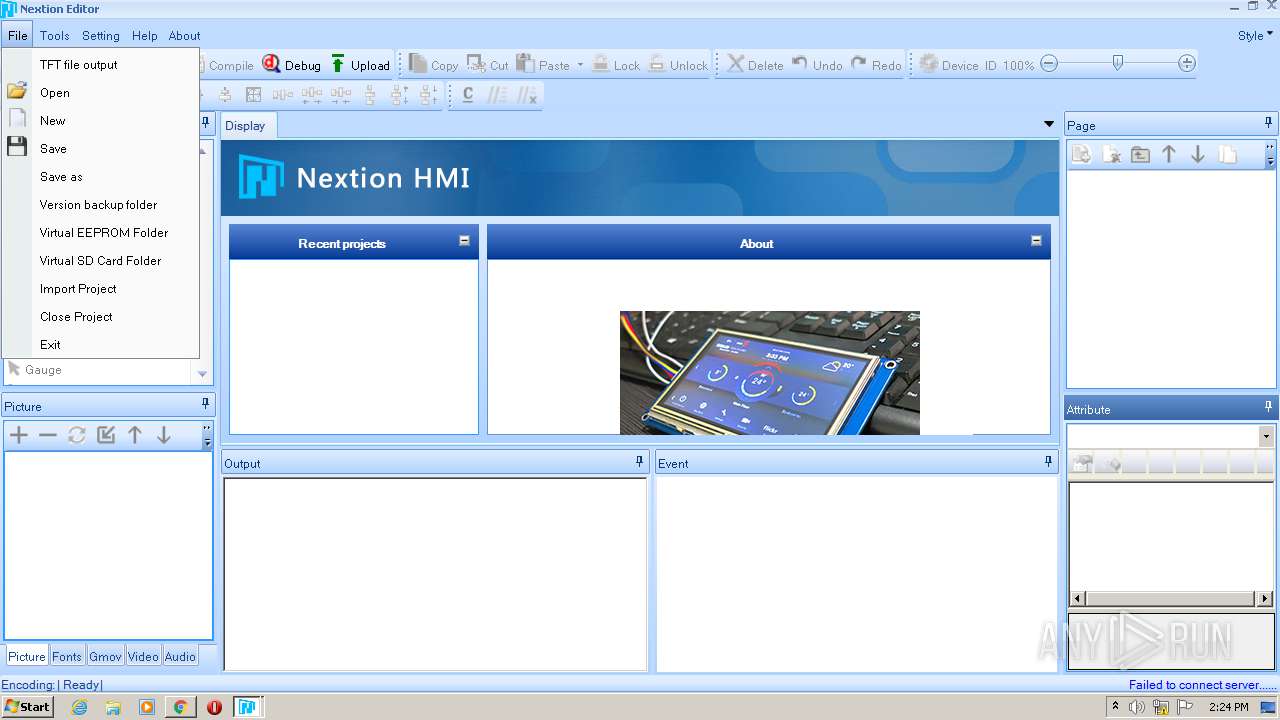Click the add page icon
1280x720 pixels.
pyautogui.click(x=1081, y=154)
